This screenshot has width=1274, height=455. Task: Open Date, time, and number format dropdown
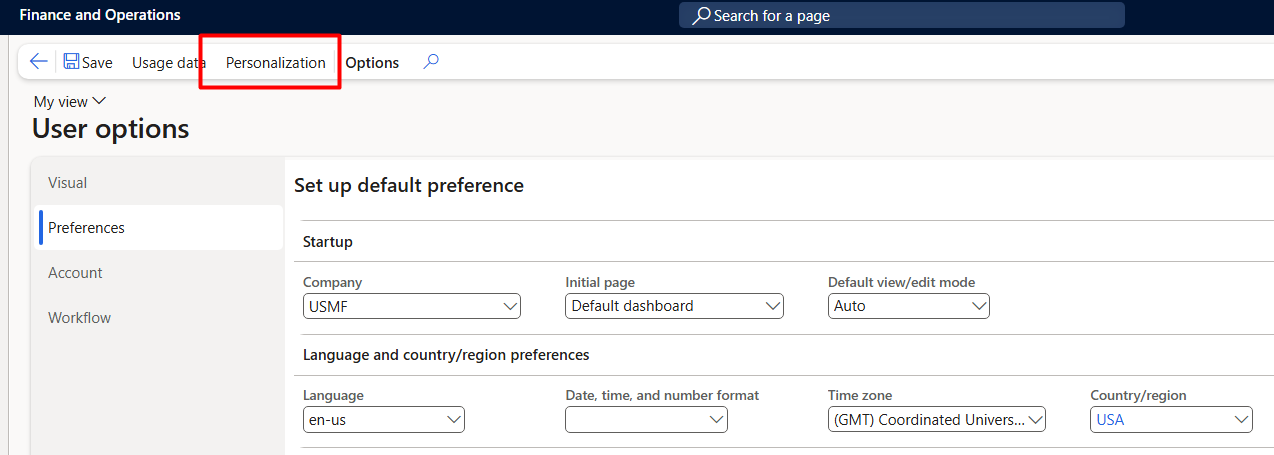click(646, 420)
